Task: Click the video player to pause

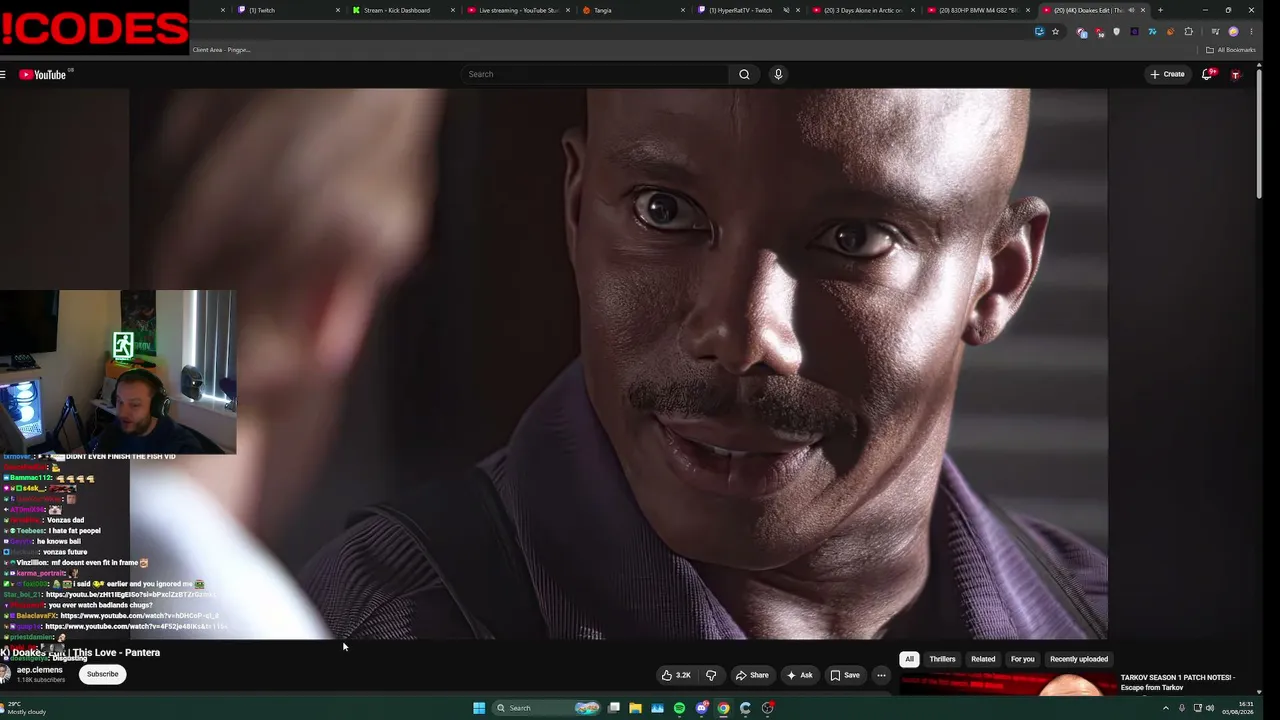Action: [x=618, y=364]
